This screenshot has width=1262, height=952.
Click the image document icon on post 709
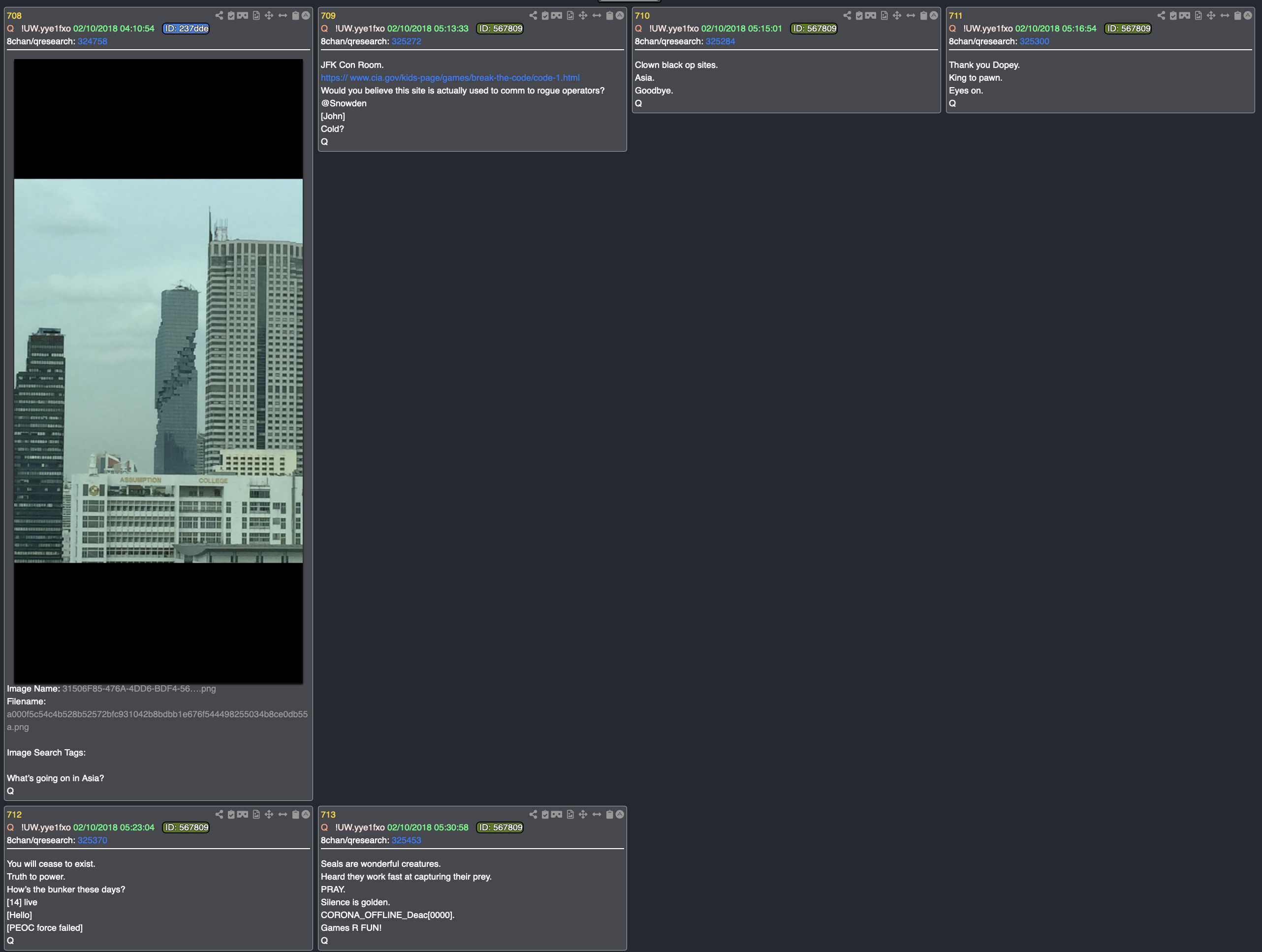[570, 15]
